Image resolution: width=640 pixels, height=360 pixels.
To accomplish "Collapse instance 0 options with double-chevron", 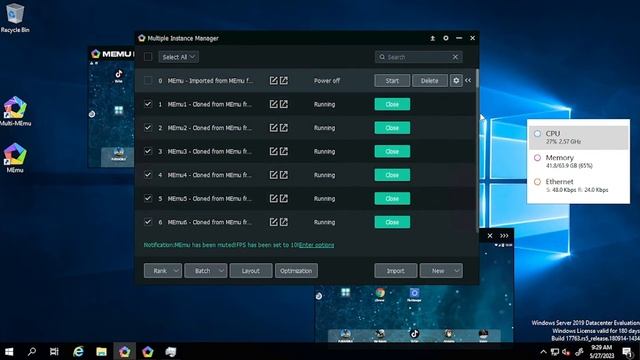I will [468, 80].
